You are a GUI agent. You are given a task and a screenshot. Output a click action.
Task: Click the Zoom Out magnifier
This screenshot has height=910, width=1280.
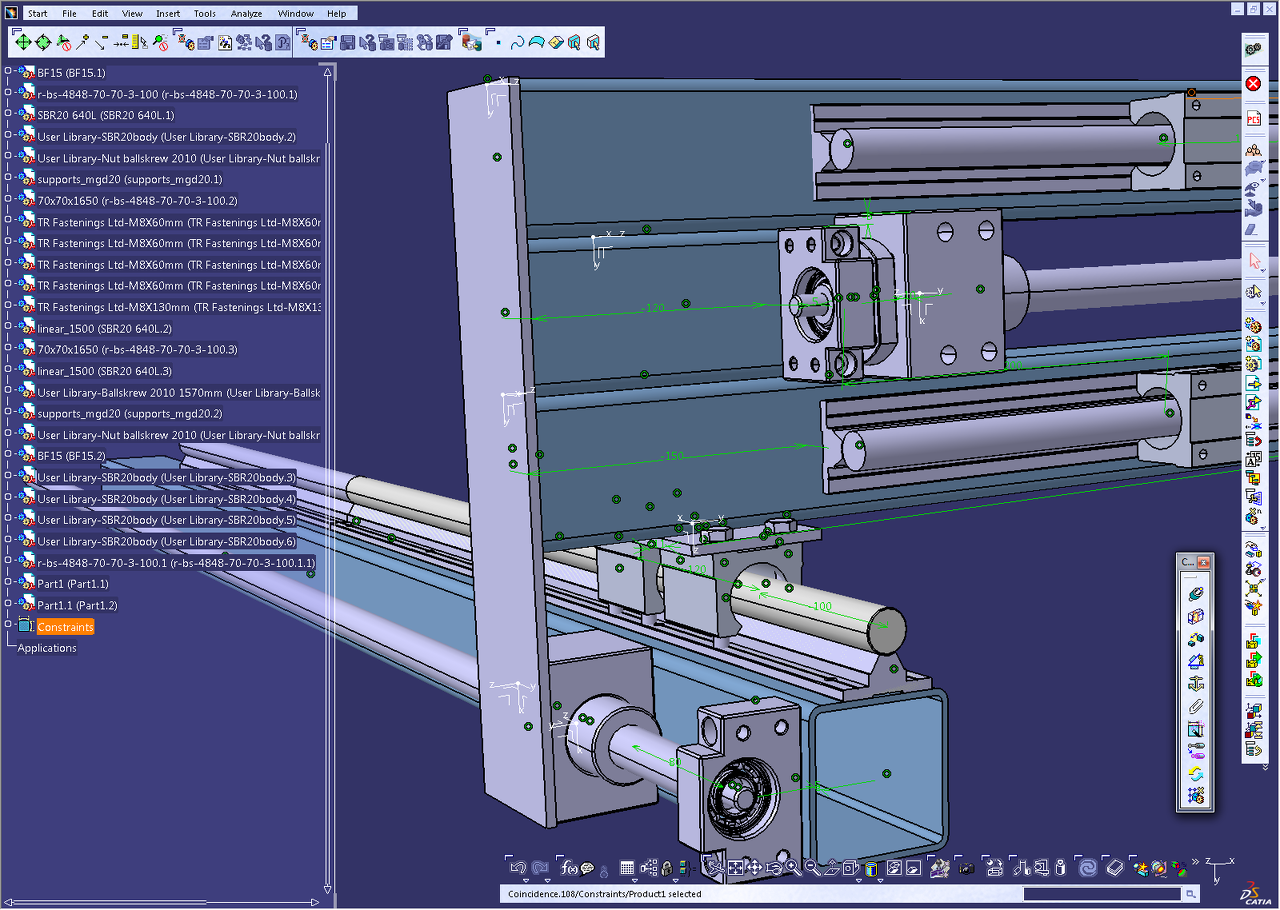pos(812,867)
